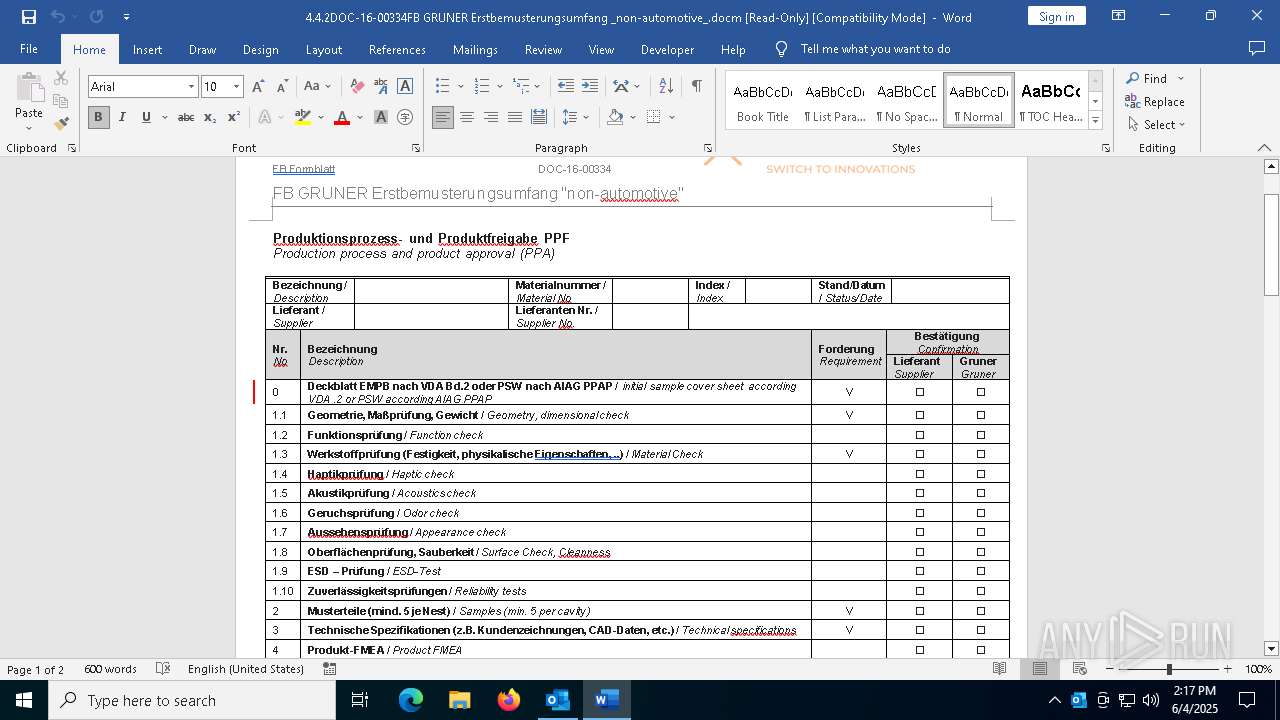Image resolution: width=1280 pixels, height=720 pixels.
Task: Adjust the zoom slider
Action: [1168, 669]
